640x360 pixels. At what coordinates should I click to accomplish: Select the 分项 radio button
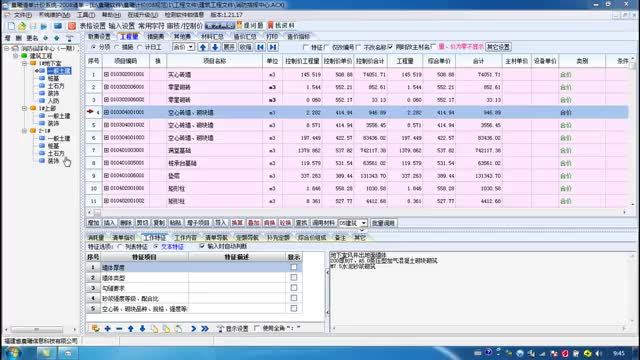[x=93, y=47]
